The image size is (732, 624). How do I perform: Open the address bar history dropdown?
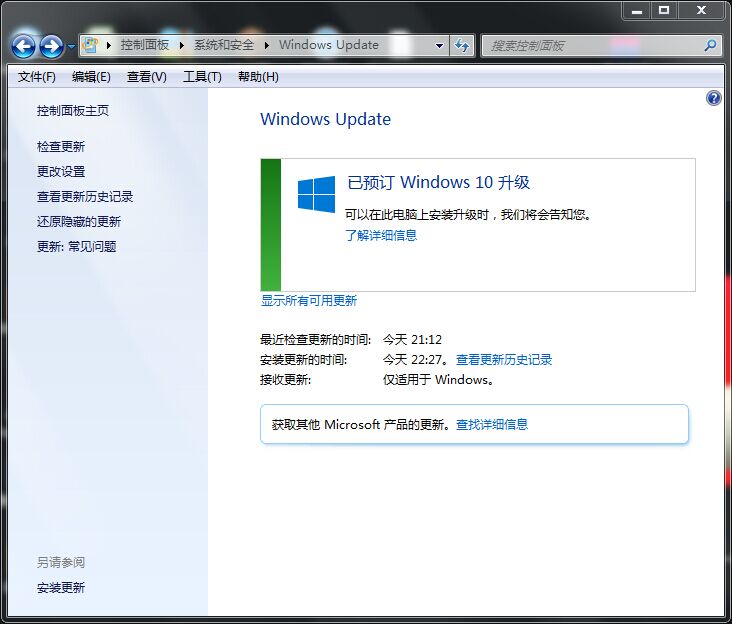pos(439,46)
